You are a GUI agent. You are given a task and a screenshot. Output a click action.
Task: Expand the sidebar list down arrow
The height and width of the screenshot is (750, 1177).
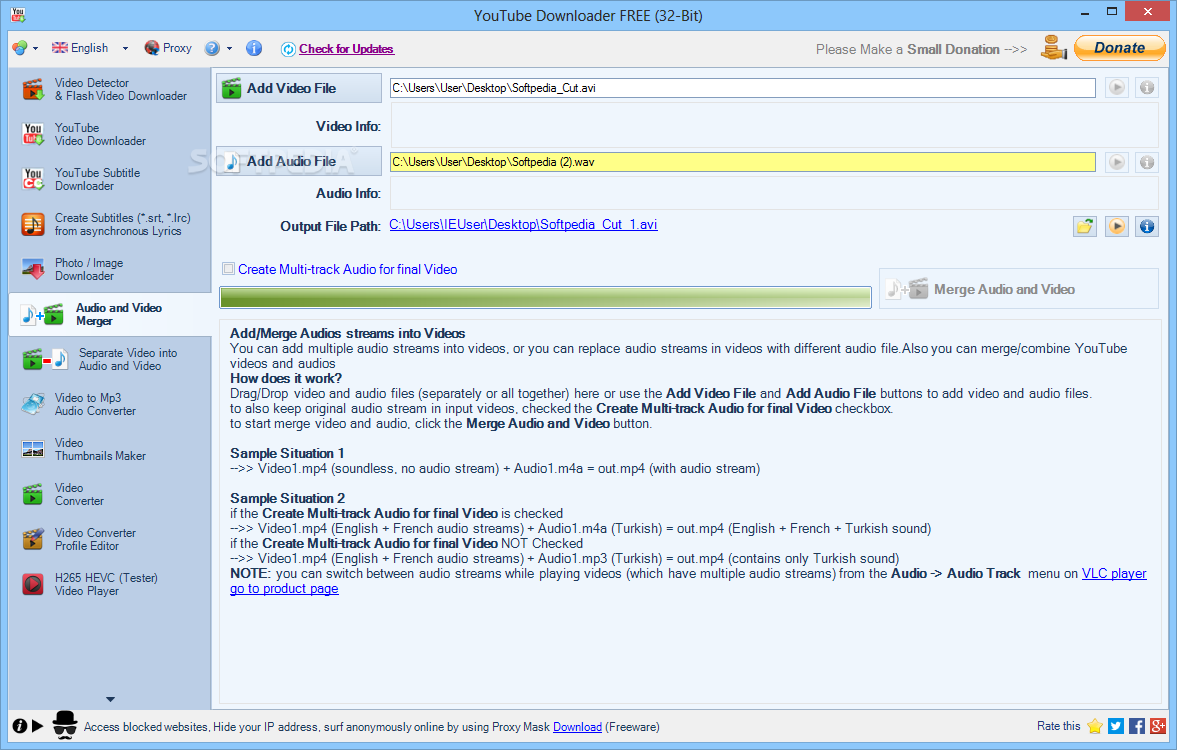coord(110,699)
